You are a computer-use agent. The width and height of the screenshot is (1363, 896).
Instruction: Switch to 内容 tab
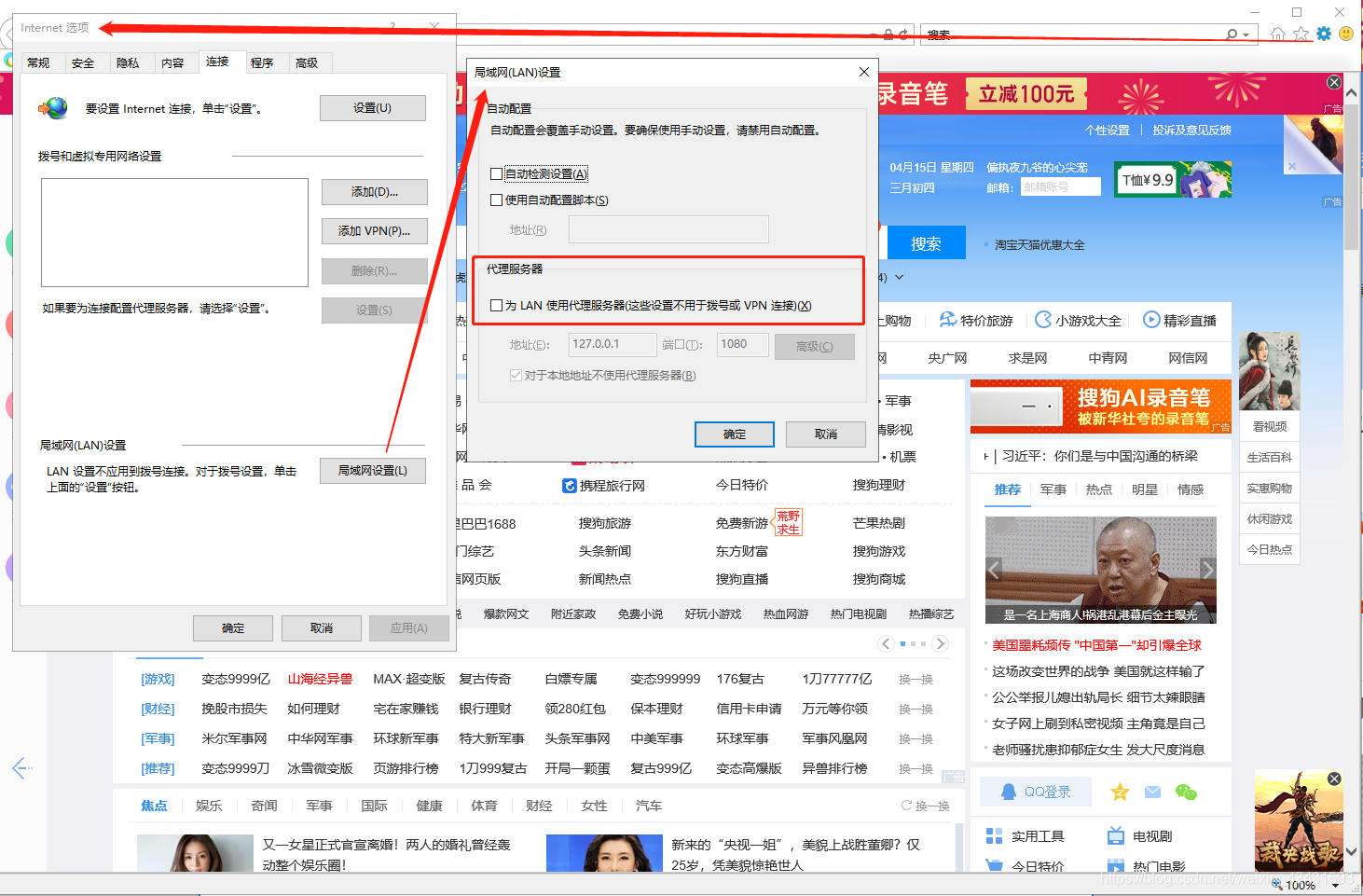[x=172, y=62]
